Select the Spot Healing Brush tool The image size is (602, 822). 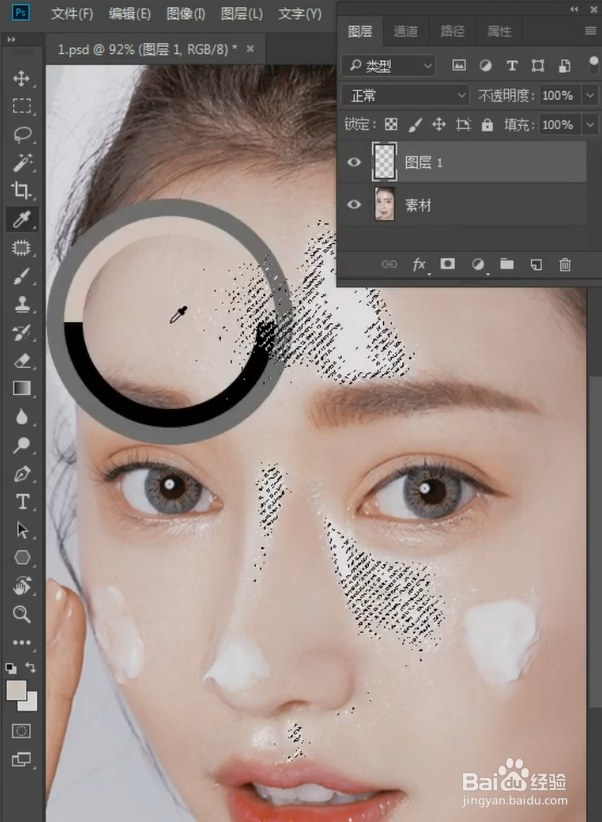22,247
